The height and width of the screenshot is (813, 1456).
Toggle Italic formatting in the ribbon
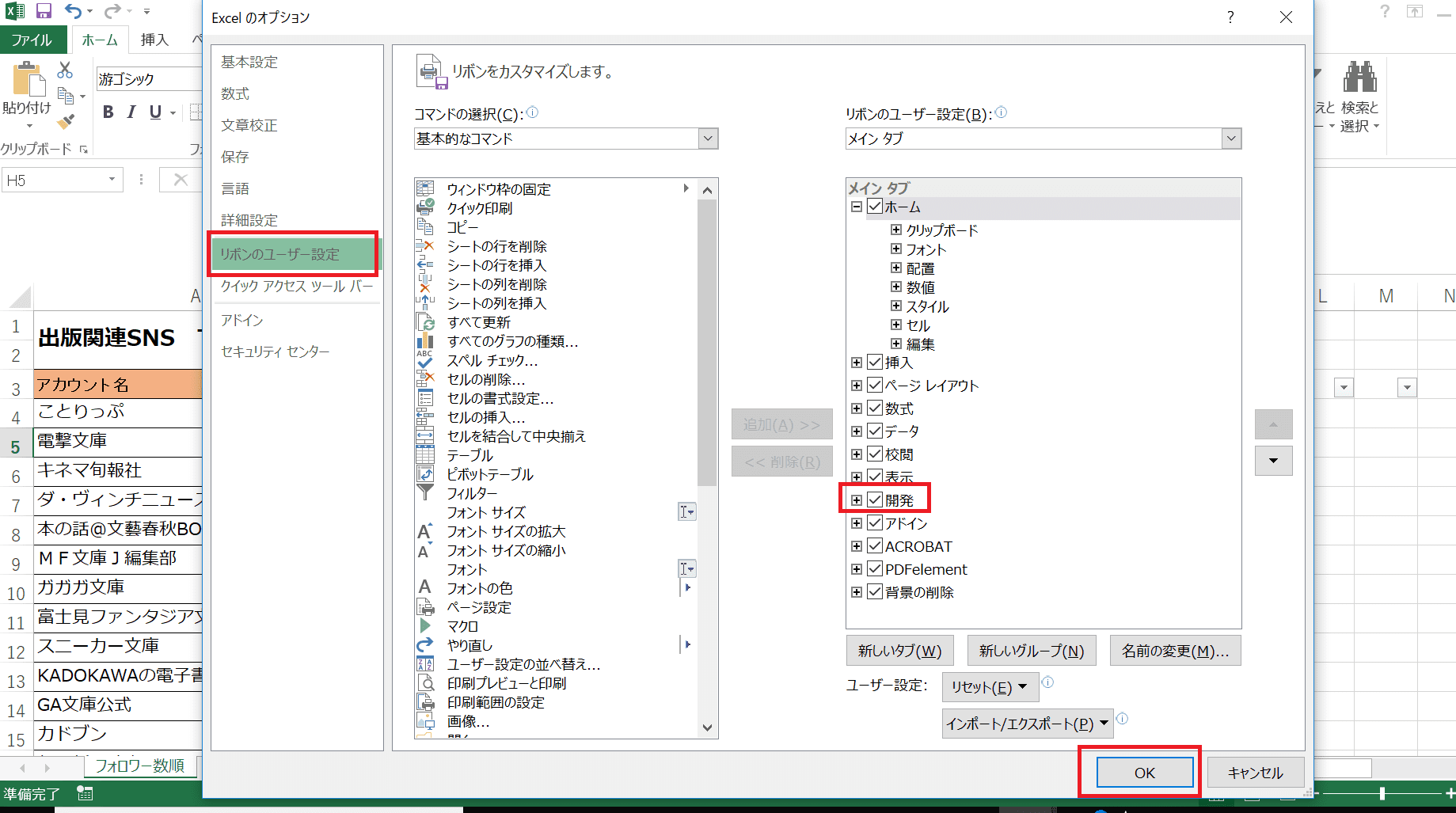[131, 112]
